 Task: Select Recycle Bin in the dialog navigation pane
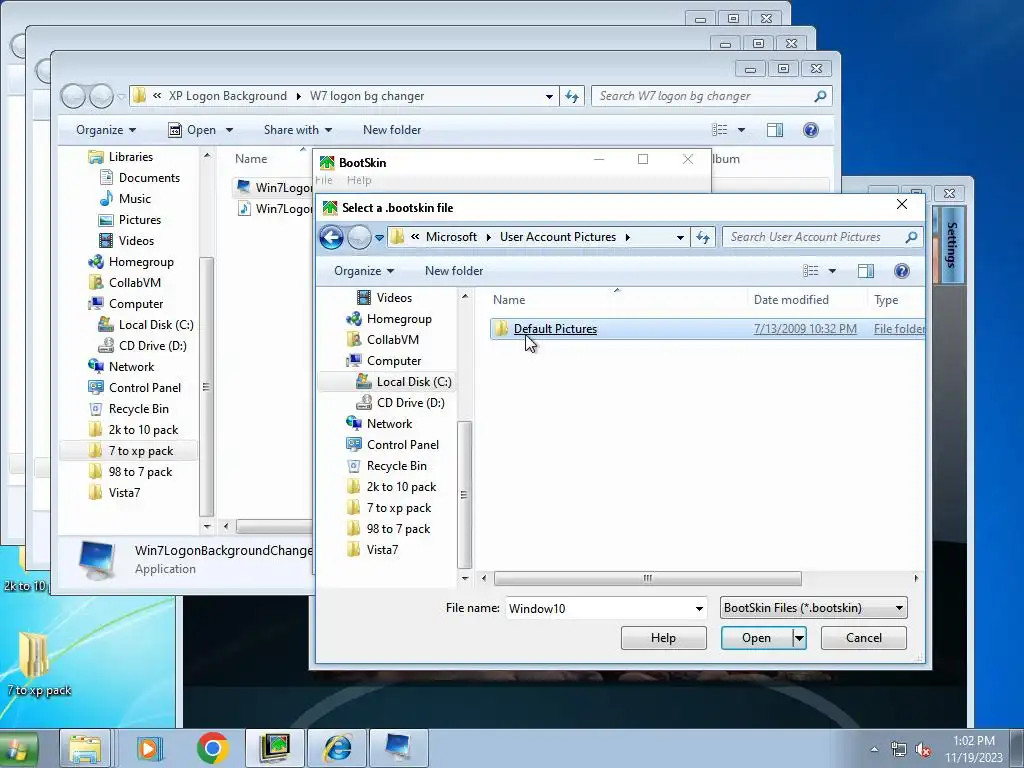(x=396, y=466)
